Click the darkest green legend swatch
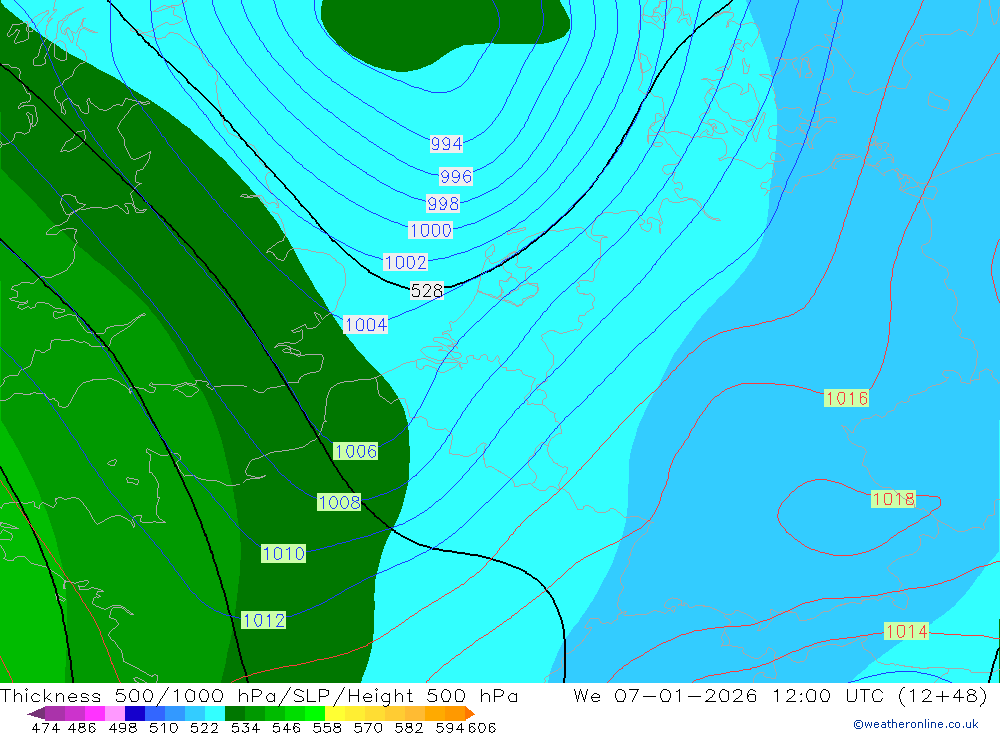The width and height of the screenshot is (1000, 733). (235, 713)
